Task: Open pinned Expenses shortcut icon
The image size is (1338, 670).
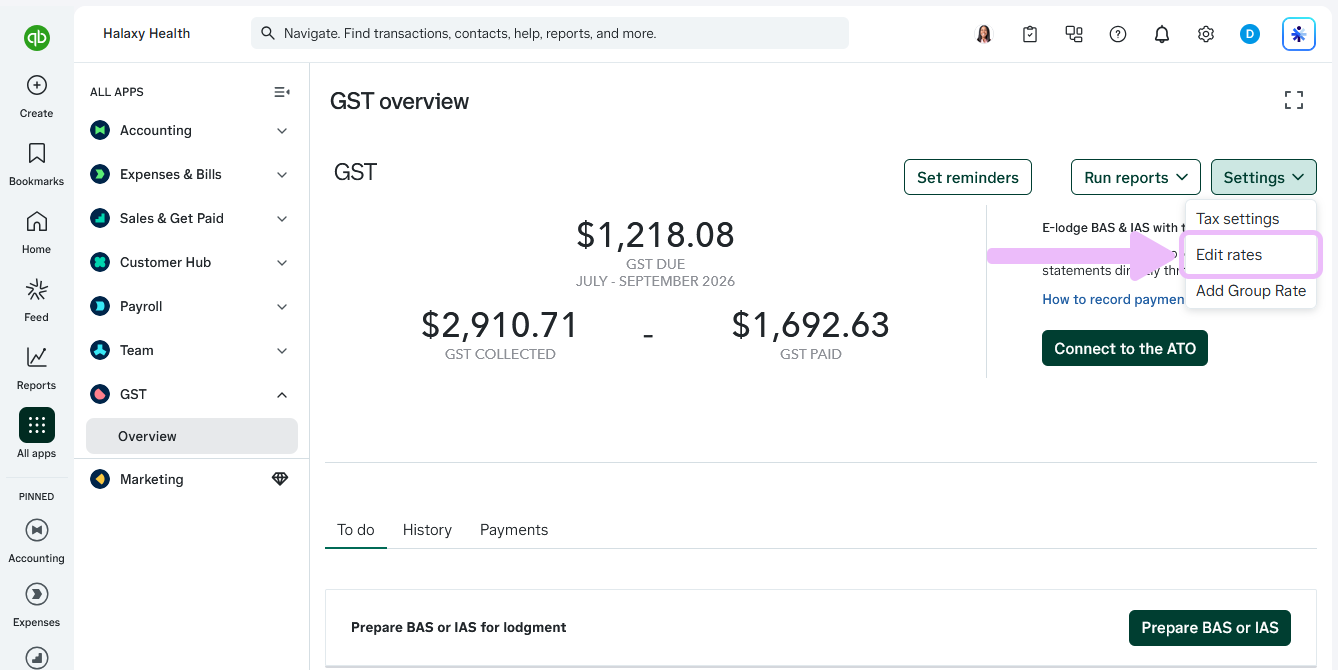Action: (x=37, y=594)
